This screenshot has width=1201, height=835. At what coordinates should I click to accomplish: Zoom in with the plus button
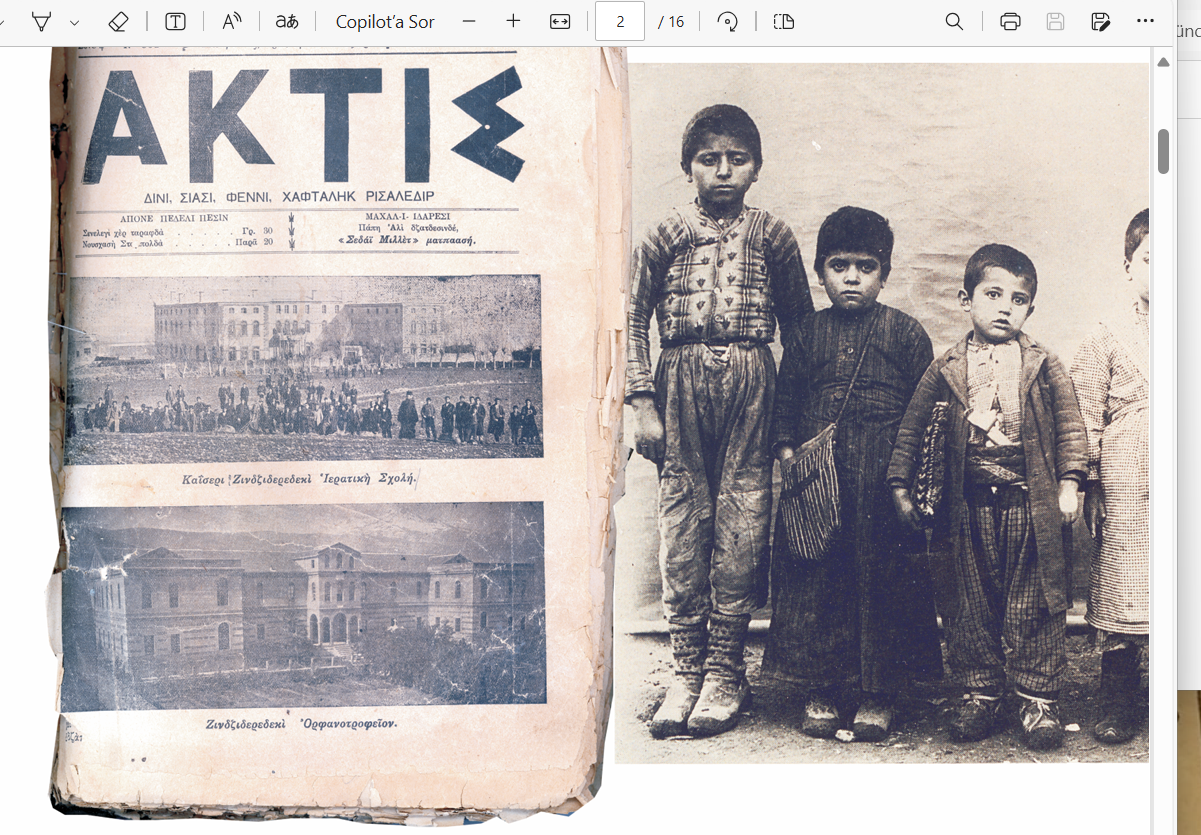coord(513,22)
